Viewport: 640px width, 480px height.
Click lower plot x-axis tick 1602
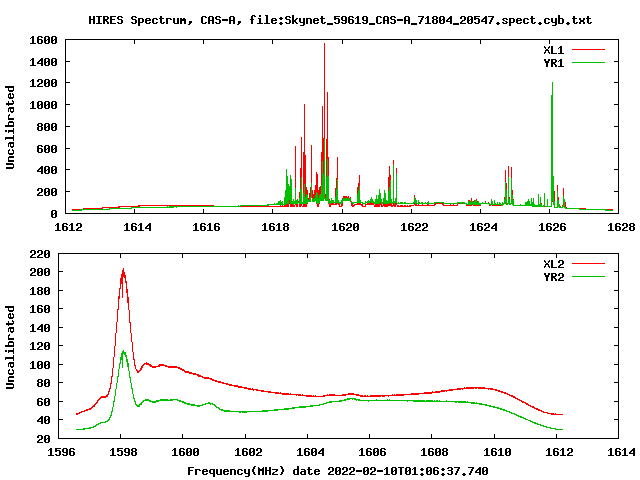(248, 452)
